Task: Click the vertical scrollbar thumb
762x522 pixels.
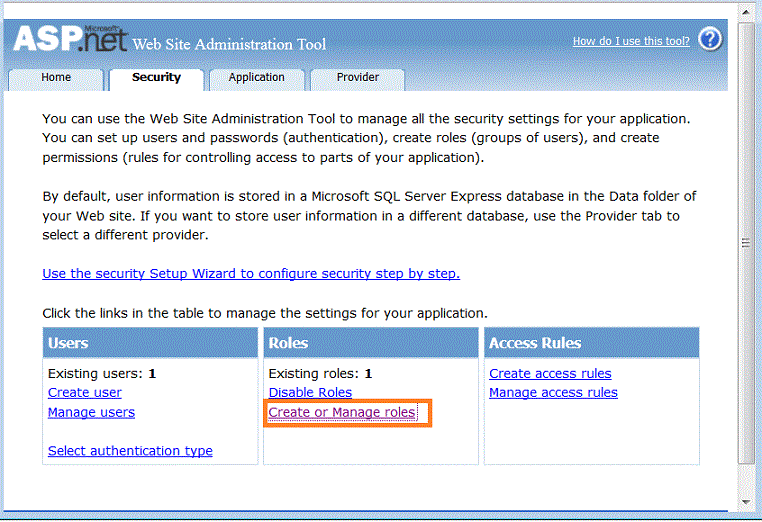Action: (x=746, y=243)
